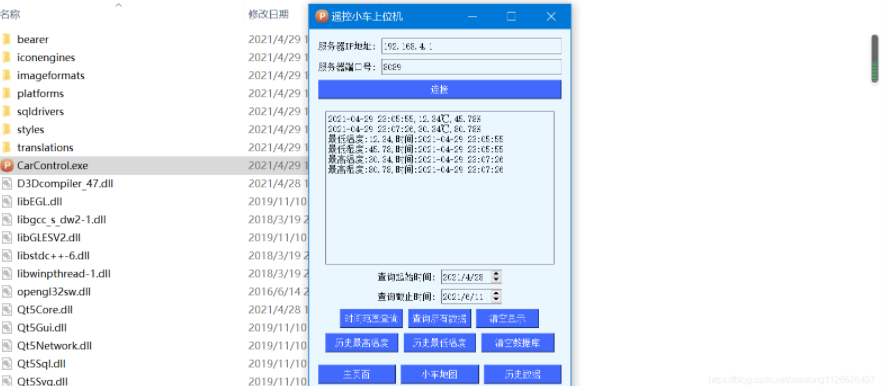Click the CarControl.exe application icon
The width and height of the screenshot is (885, 386).
tap(7, 165)
